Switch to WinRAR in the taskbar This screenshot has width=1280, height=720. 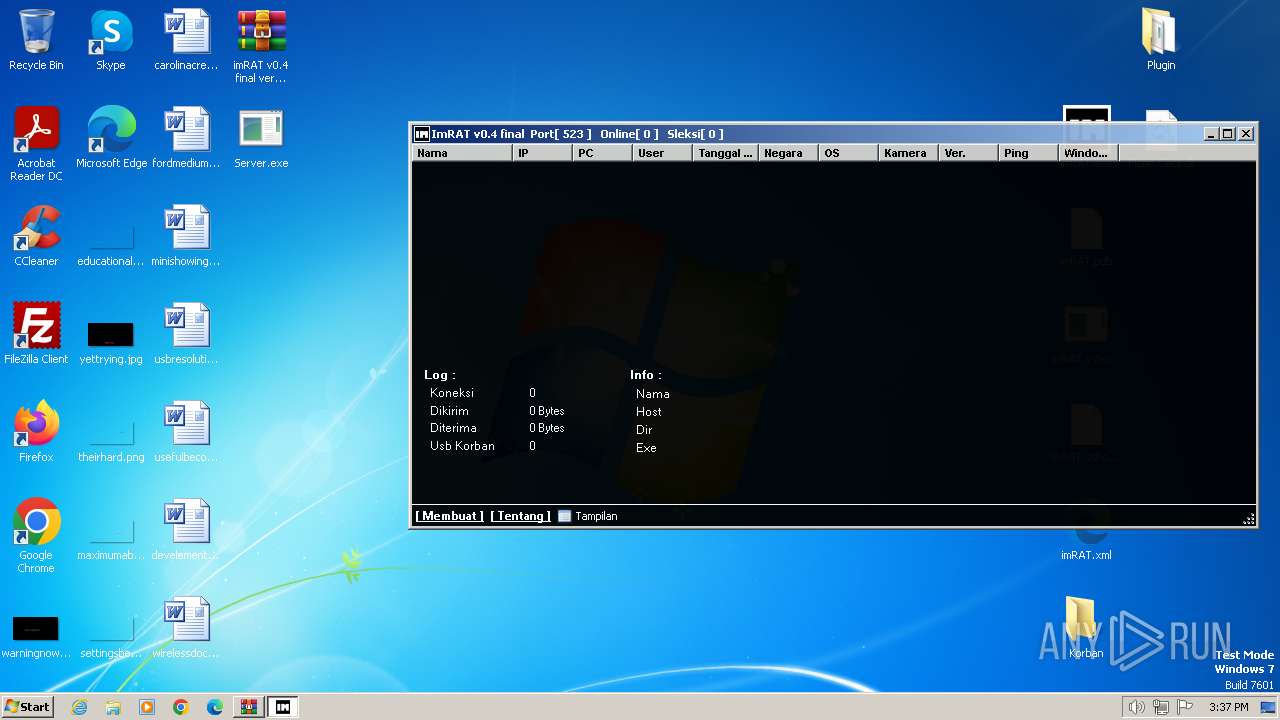click(x=248, y=707)
